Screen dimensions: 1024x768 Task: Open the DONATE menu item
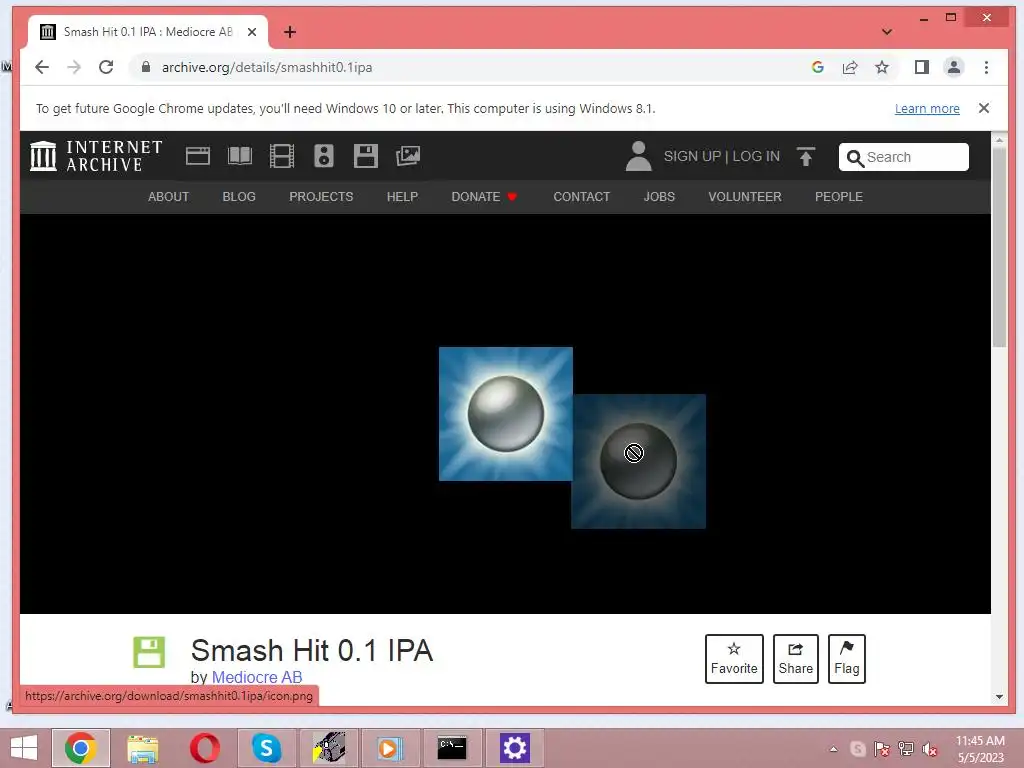click(x=484, y=197)
